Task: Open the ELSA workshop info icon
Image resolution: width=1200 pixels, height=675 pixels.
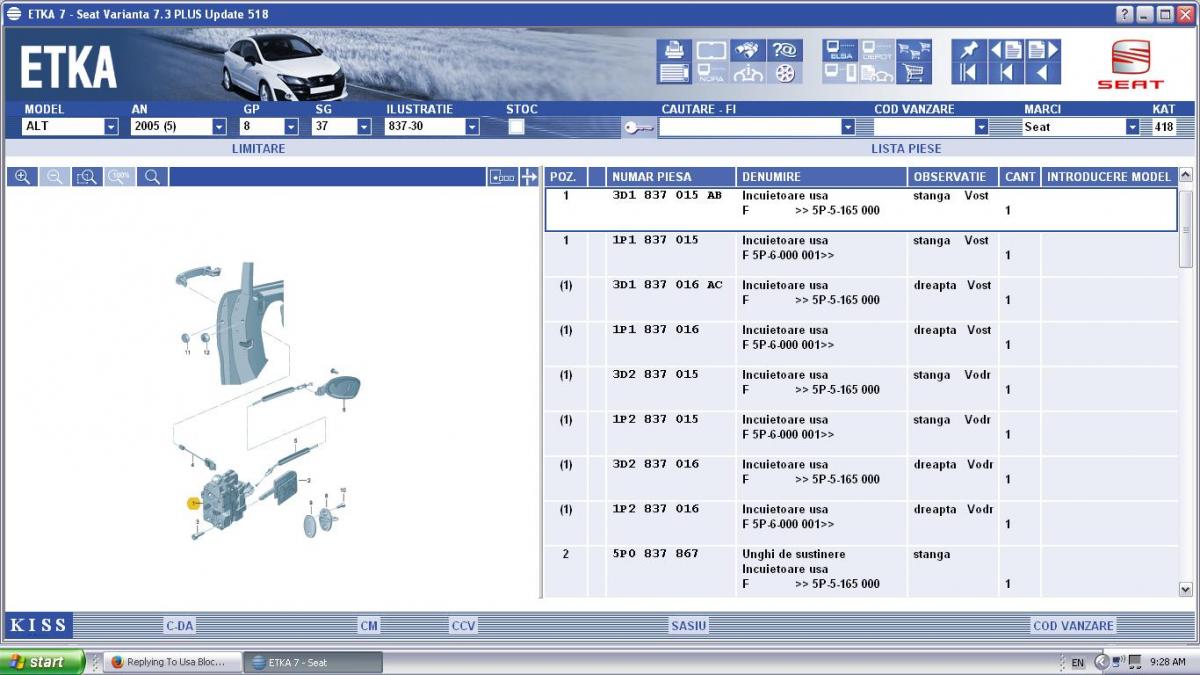Action: [840, 50]
